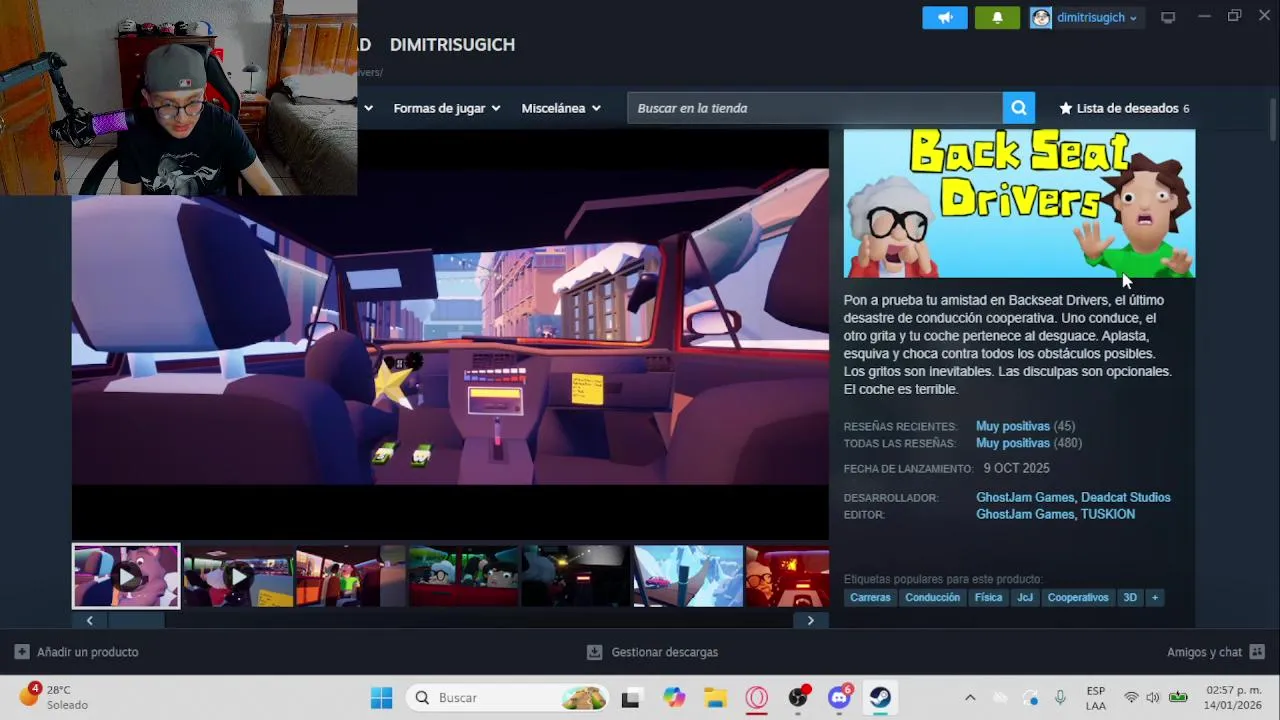
Task: Click the Conducción tag
Action: pos(932,597)
